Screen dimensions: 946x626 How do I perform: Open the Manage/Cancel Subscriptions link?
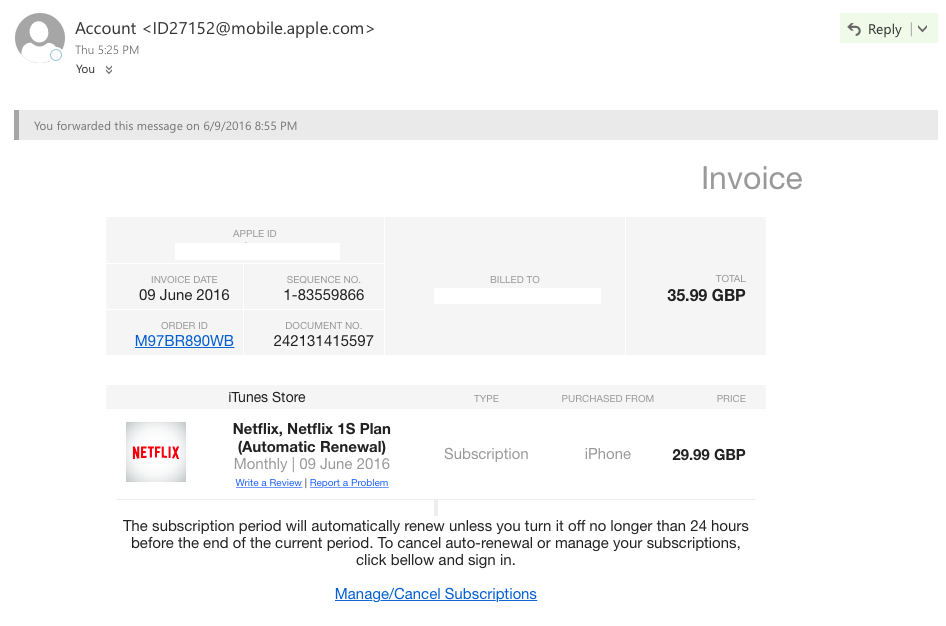[436, 594]
